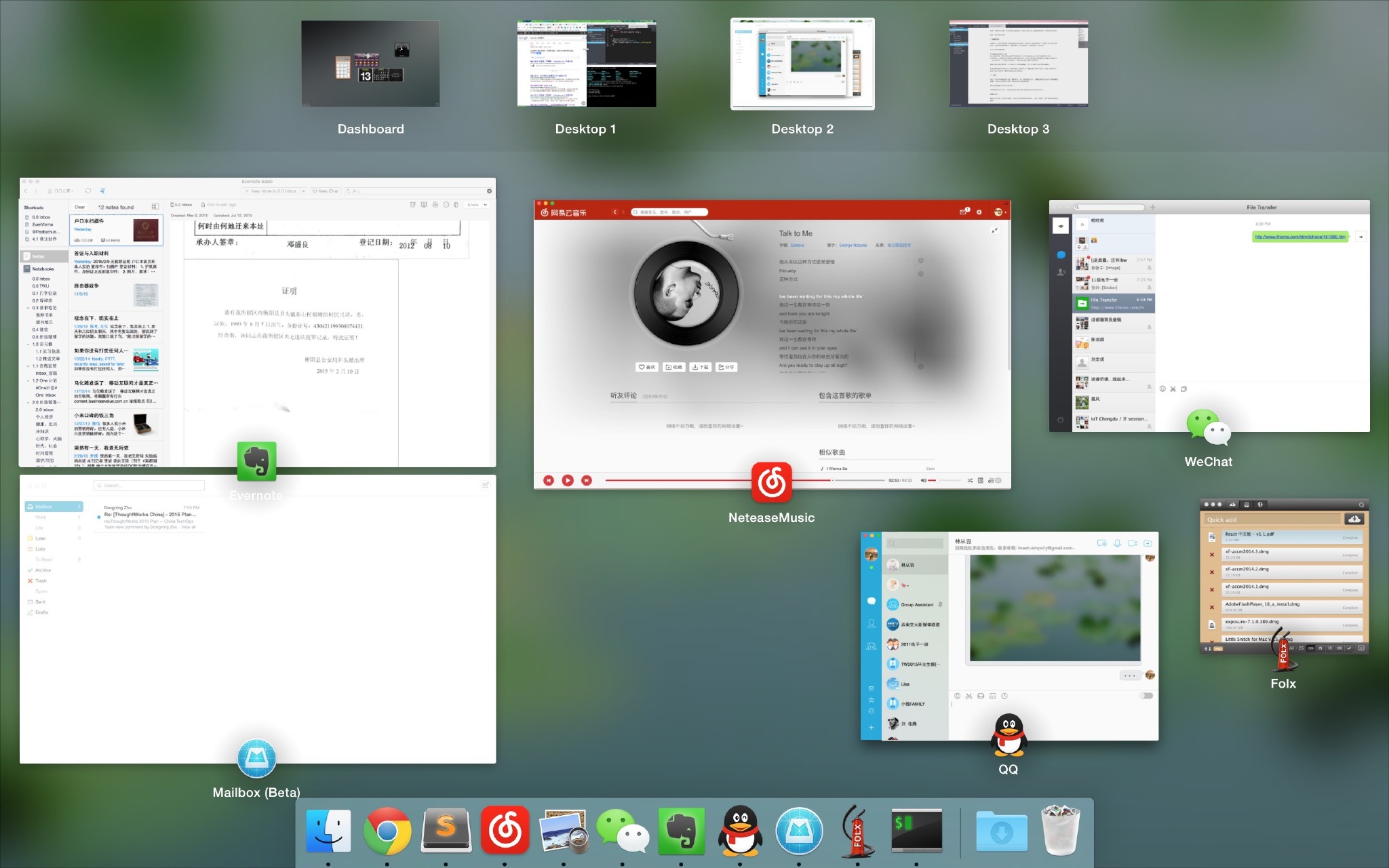Toggle shuffle mode in NeteaseMusic player

(970, 480)
